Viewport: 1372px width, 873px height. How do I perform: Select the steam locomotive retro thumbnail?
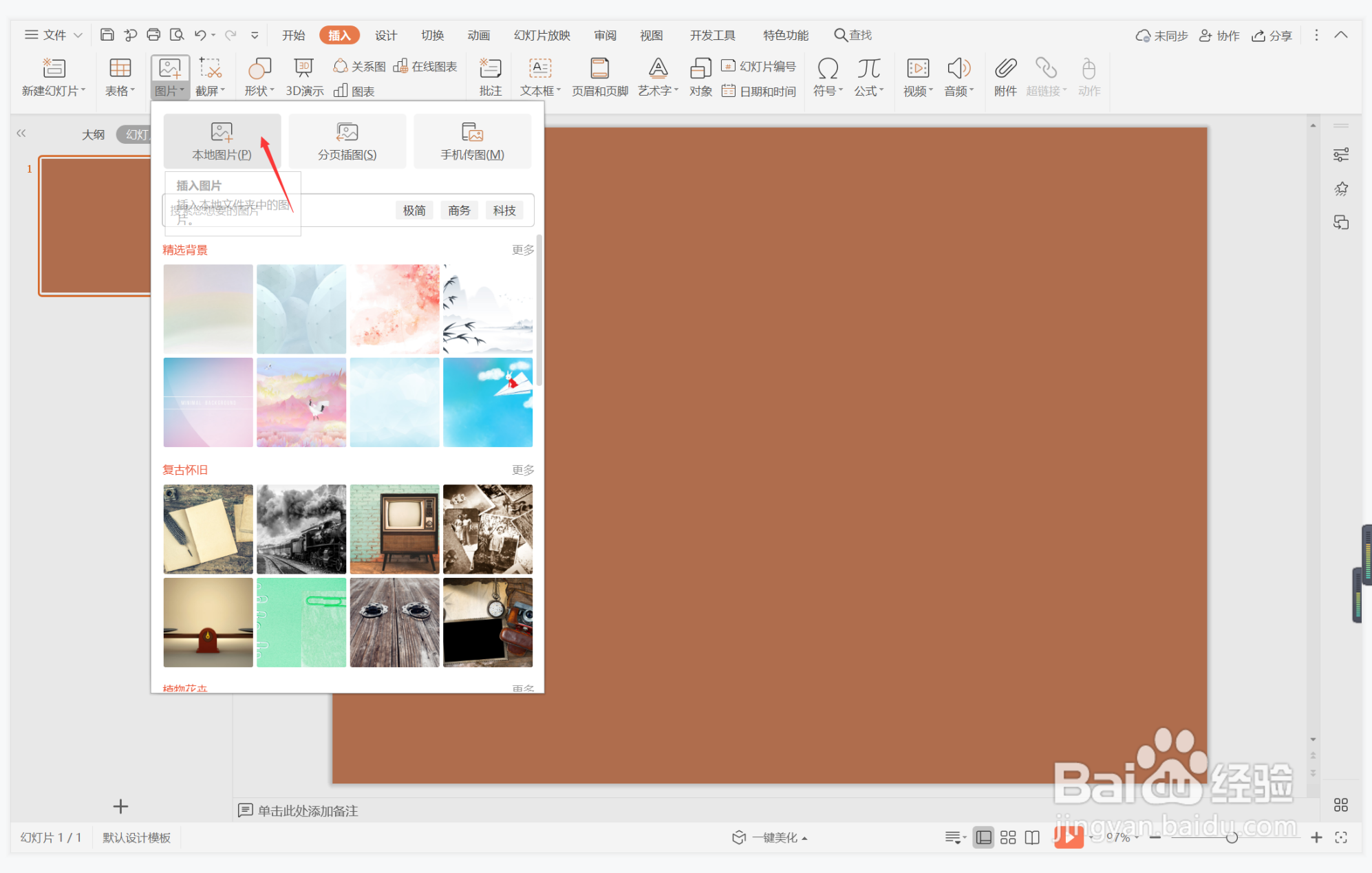[301, 529]
